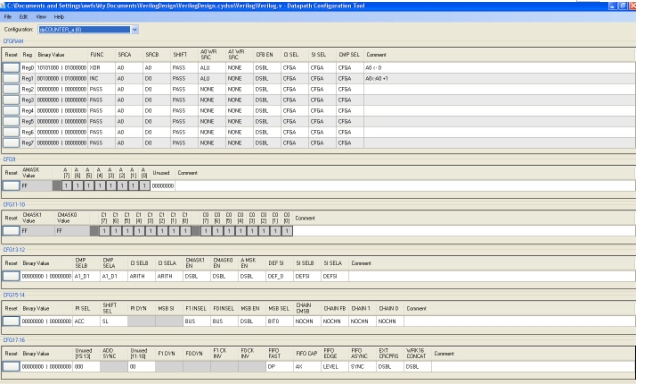Click the Reg1 binary value cell
Image resolution: width=650 pixels, height=384 pixels.
(61, 78)
